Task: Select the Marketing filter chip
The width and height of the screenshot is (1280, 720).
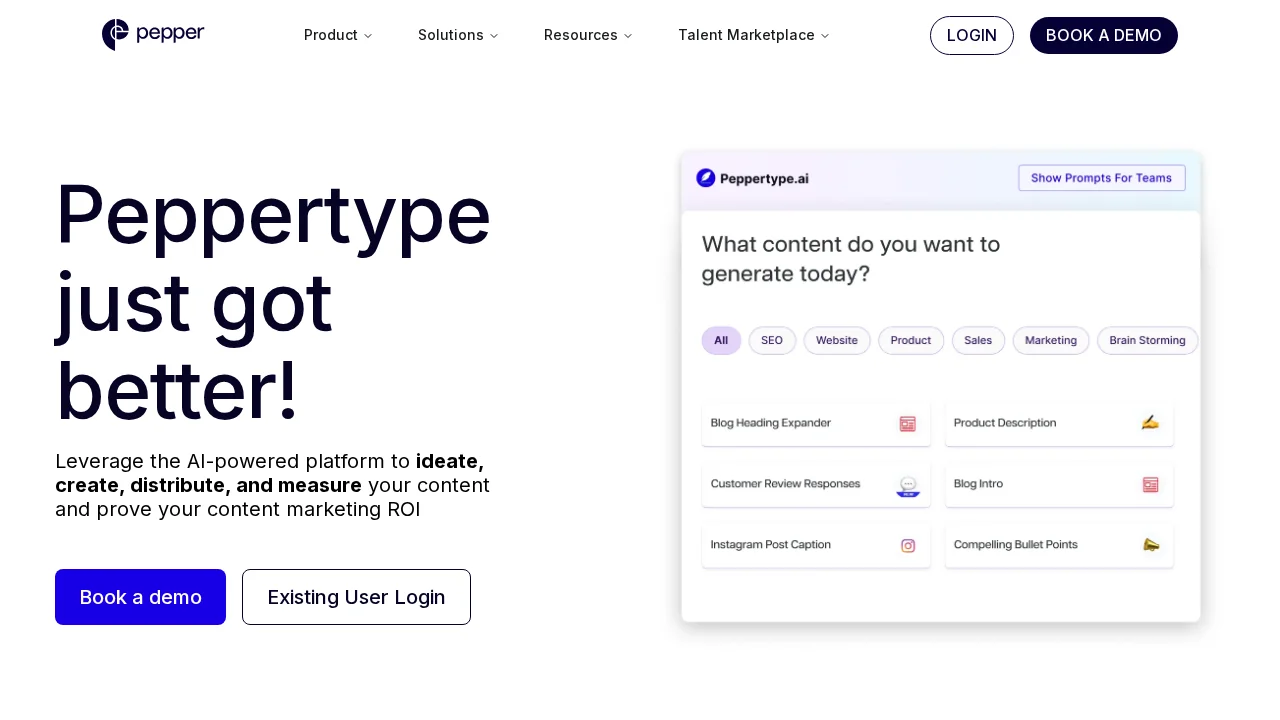Action: tap(1051, 340)
